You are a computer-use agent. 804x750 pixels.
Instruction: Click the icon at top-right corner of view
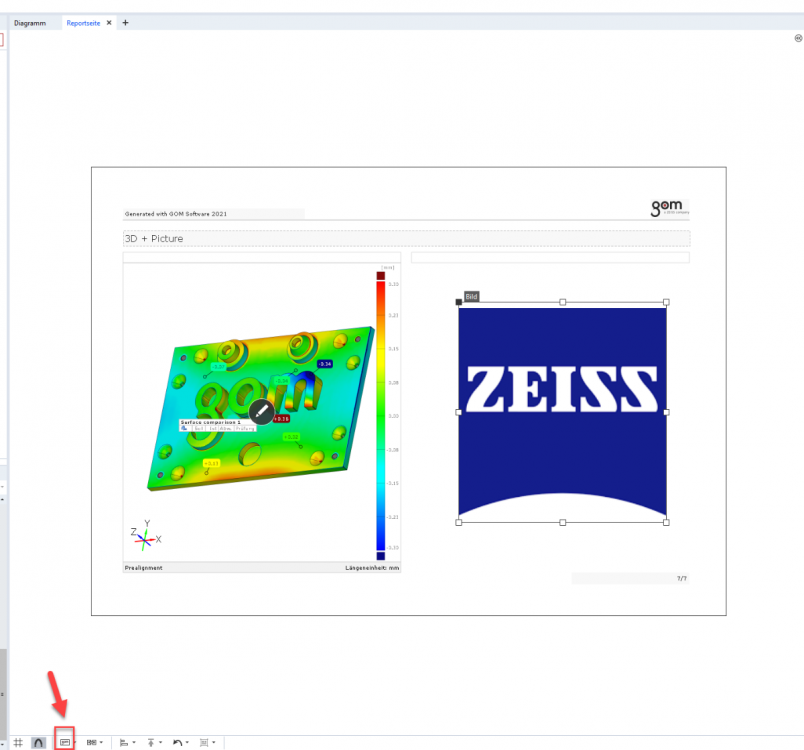point(798,38)
